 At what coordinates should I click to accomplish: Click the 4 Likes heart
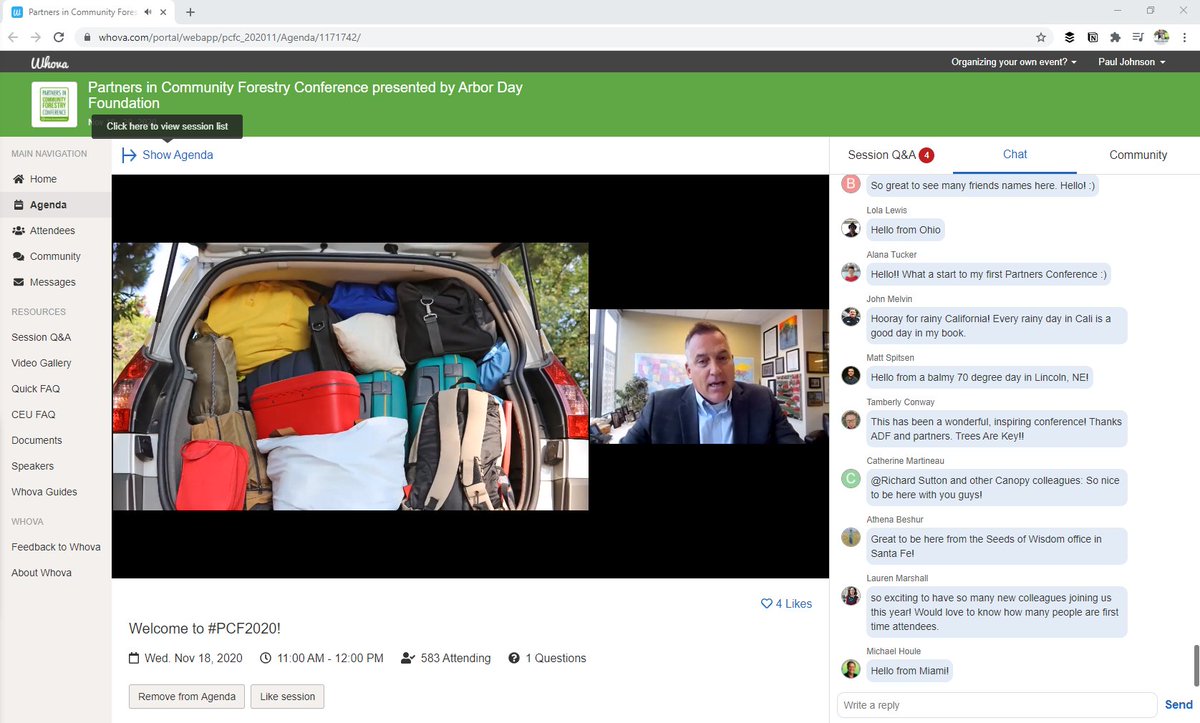coord(767,604)
